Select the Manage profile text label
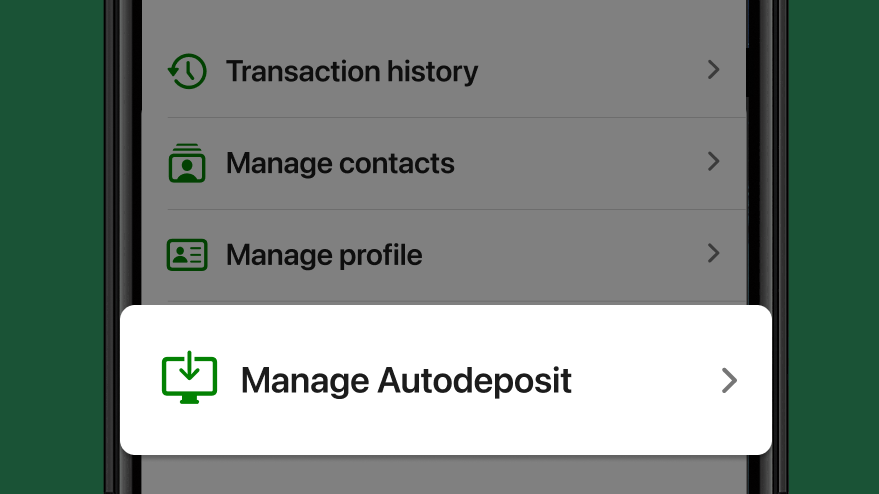The image size is (879, 494). coord(324,255)
